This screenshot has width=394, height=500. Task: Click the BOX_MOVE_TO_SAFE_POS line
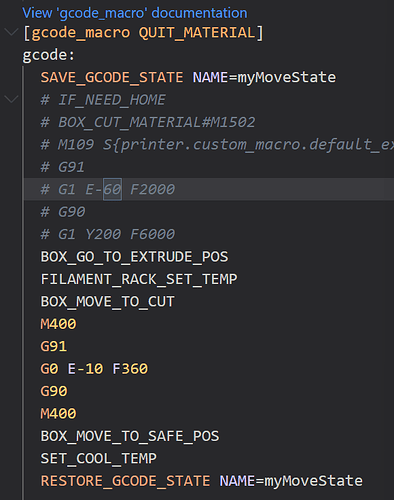(130, 436)
